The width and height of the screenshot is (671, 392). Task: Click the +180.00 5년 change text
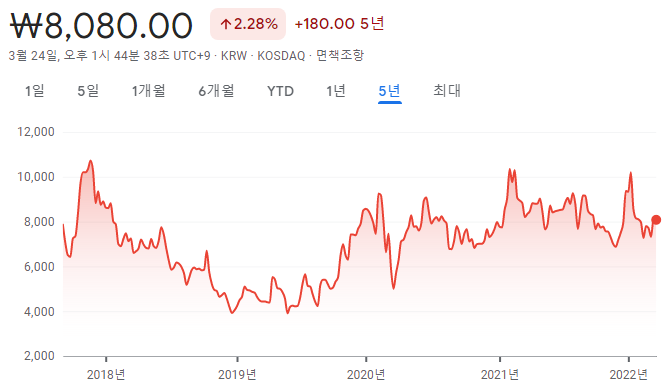339,24
